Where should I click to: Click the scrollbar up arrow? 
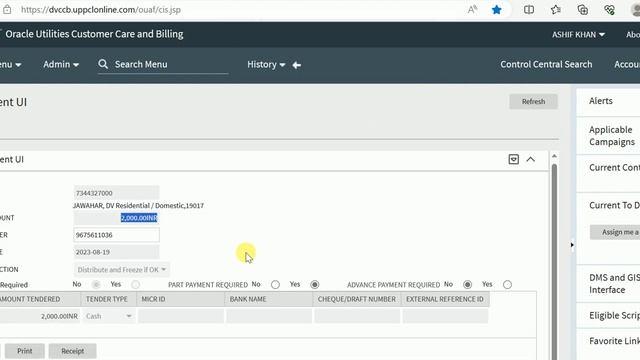554,156
